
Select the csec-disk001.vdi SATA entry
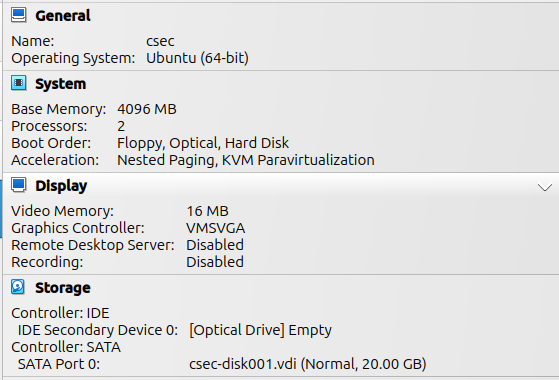(x=308, y=364)
